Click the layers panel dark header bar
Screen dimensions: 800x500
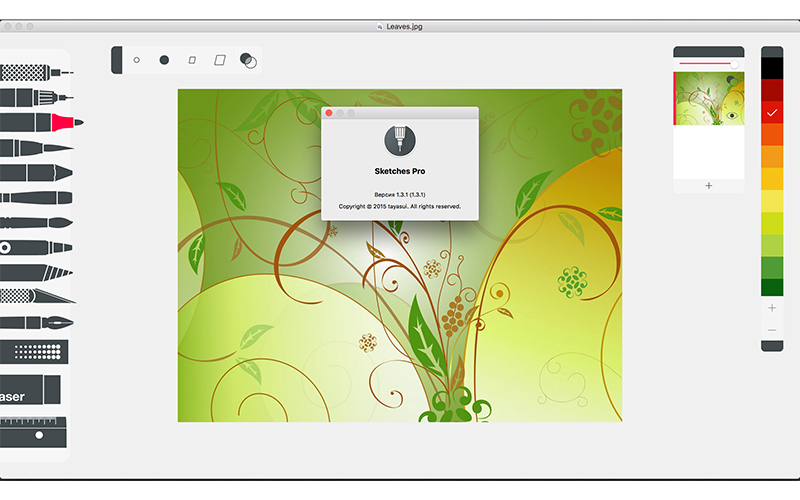(x=709, y=52)
